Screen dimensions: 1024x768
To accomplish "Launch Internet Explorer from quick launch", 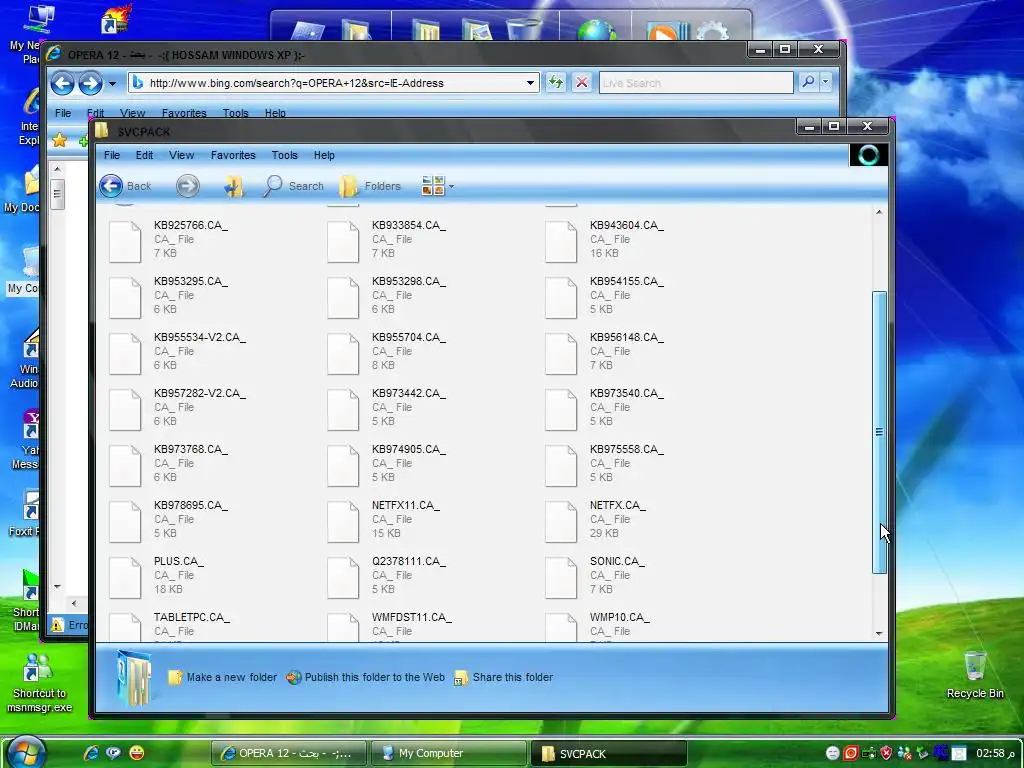I will 91,753.
